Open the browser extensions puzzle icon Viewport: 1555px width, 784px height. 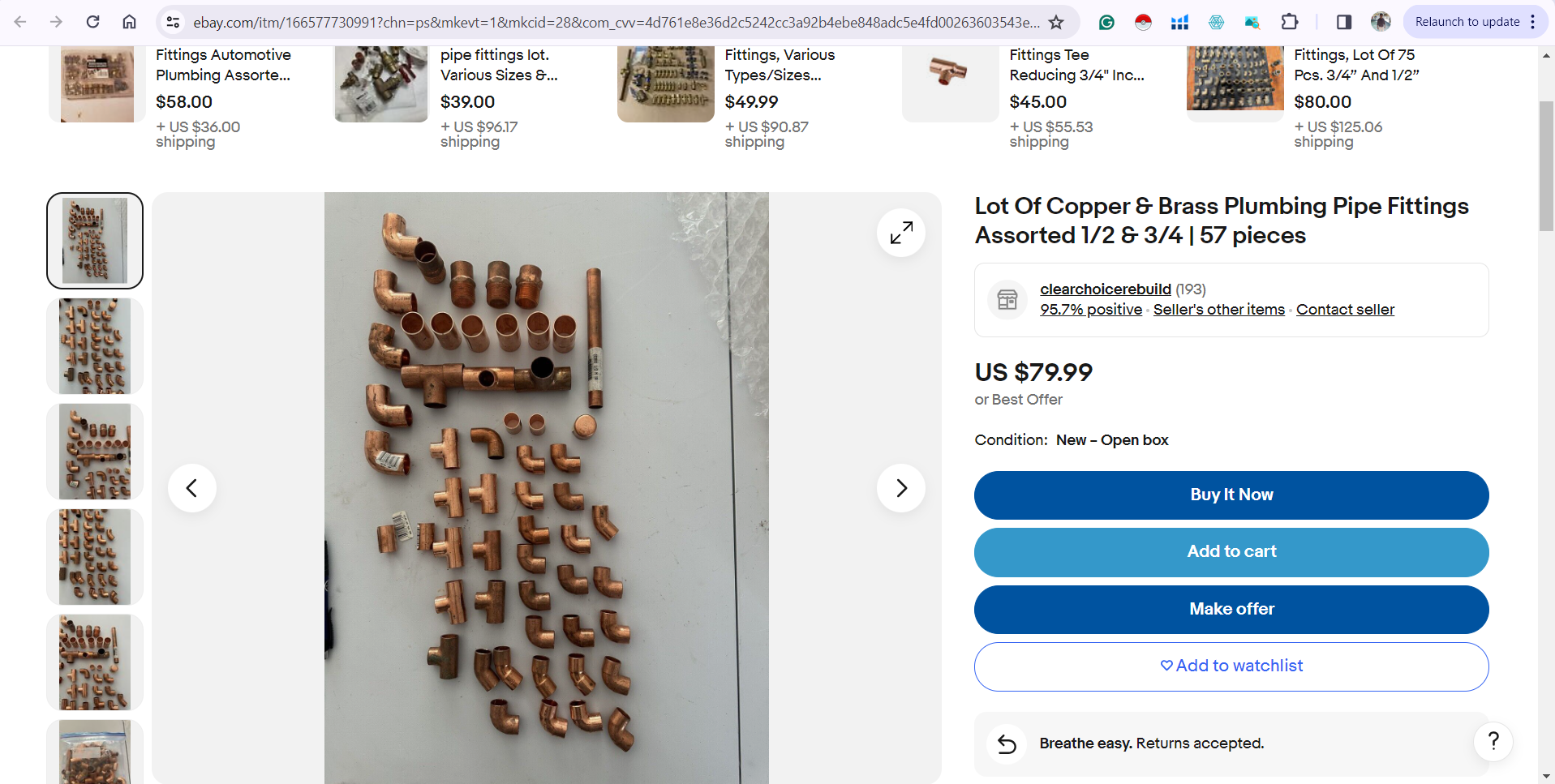point(1289,22)
